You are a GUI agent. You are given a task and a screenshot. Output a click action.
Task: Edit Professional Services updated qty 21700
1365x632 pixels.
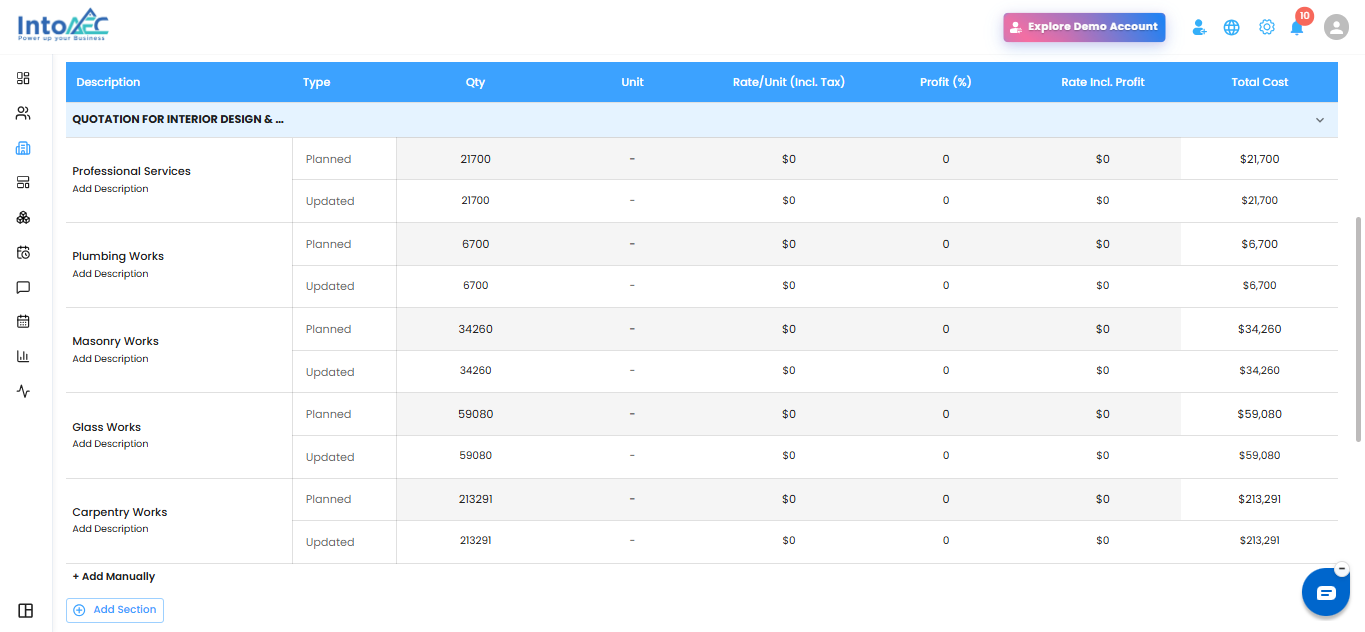476,201
